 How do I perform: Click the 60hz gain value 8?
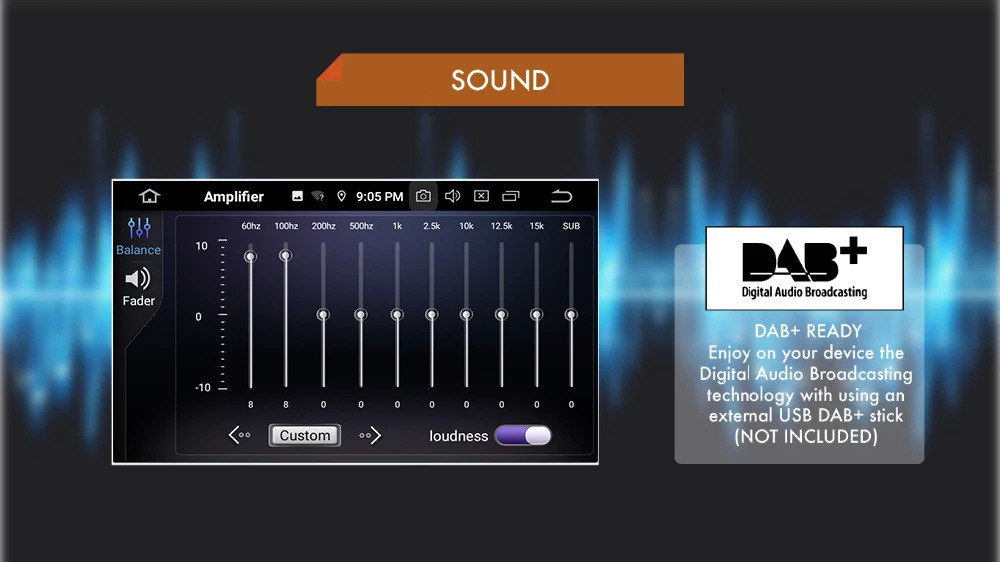tap(251, 404)
